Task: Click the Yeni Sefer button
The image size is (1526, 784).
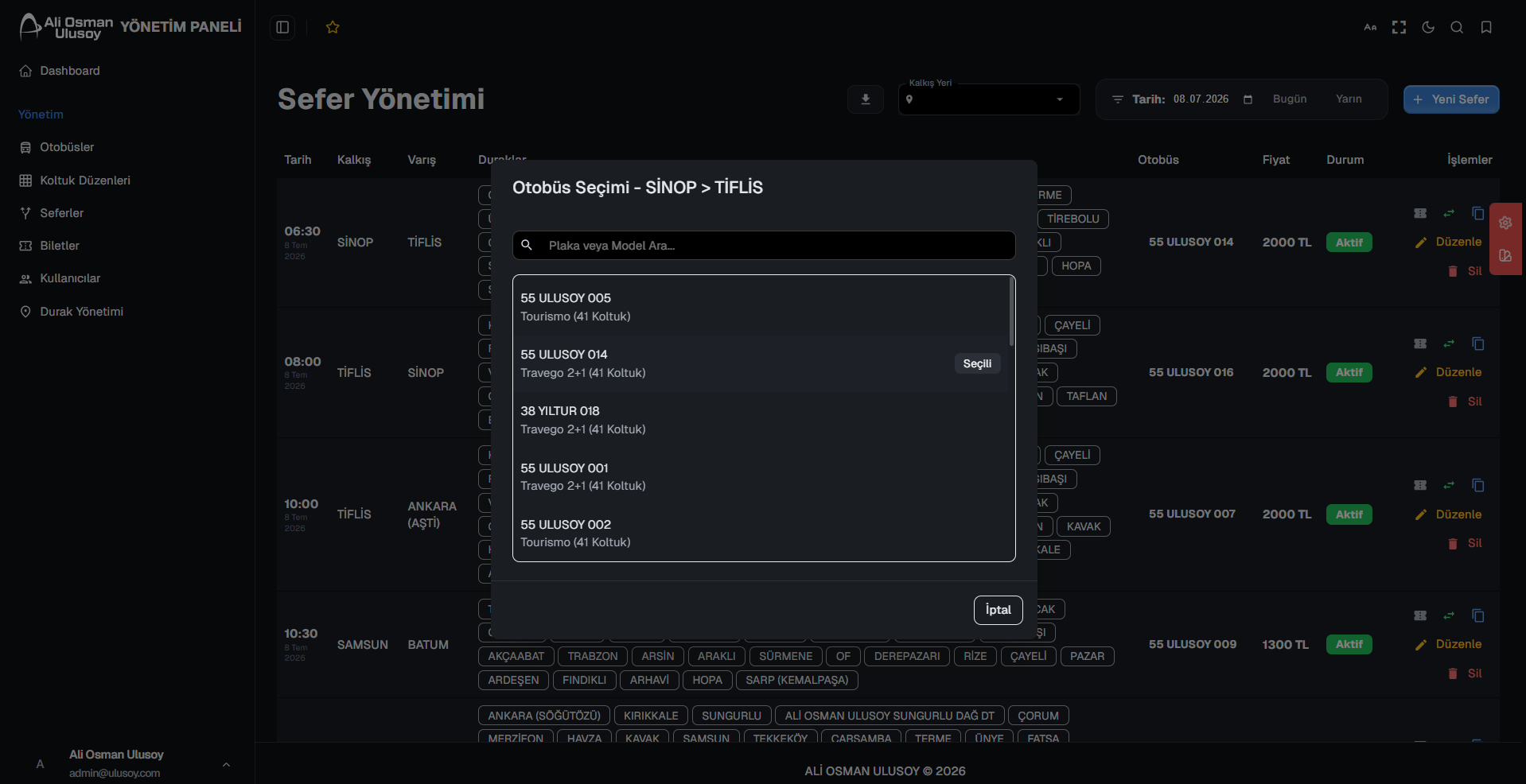Action: [x=1451, y=99]
